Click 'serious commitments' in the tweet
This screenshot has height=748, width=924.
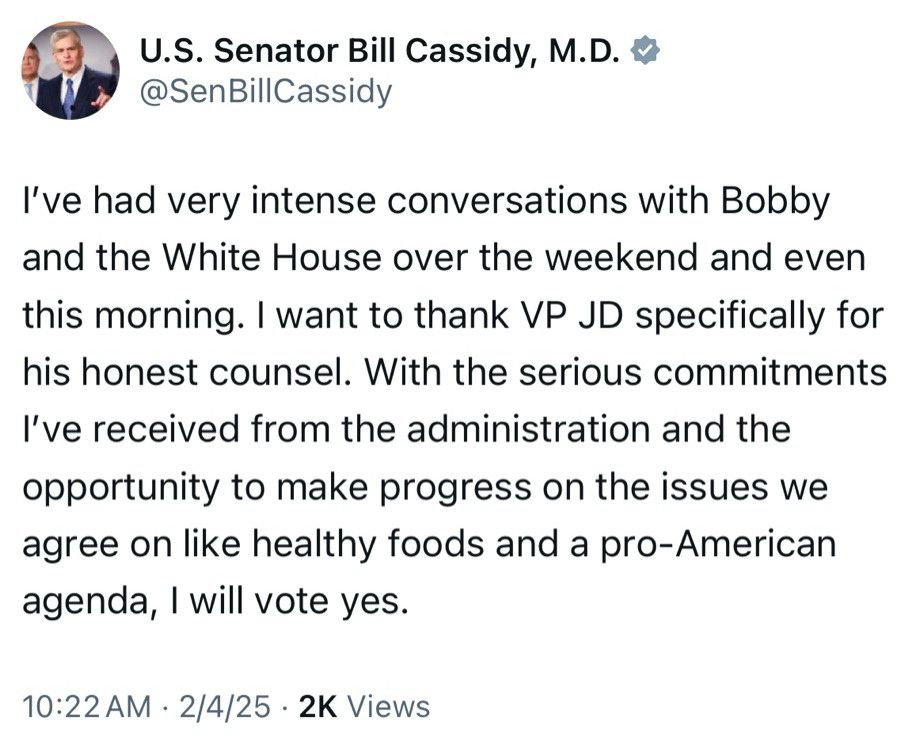point(736,372)
